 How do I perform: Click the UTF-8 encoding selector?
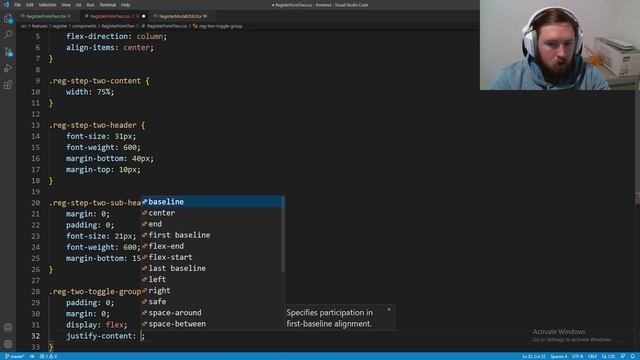(x=577, y=356)
